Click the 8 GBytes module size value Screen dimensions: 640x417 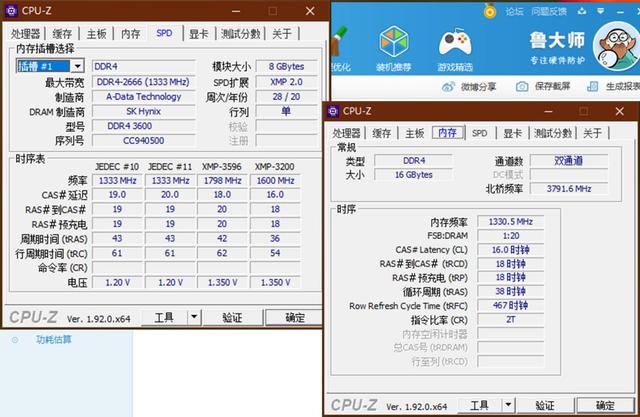coord(287,67)
